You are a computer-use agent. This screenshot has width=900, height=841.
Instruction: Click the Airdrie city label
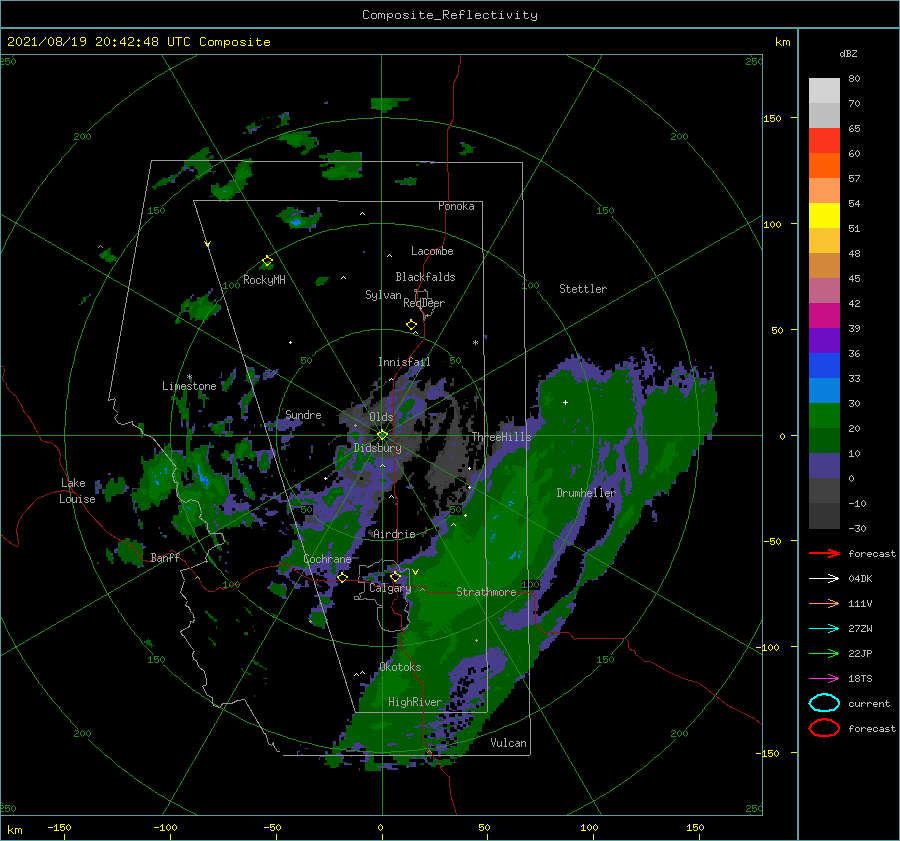tap(394, 534)
